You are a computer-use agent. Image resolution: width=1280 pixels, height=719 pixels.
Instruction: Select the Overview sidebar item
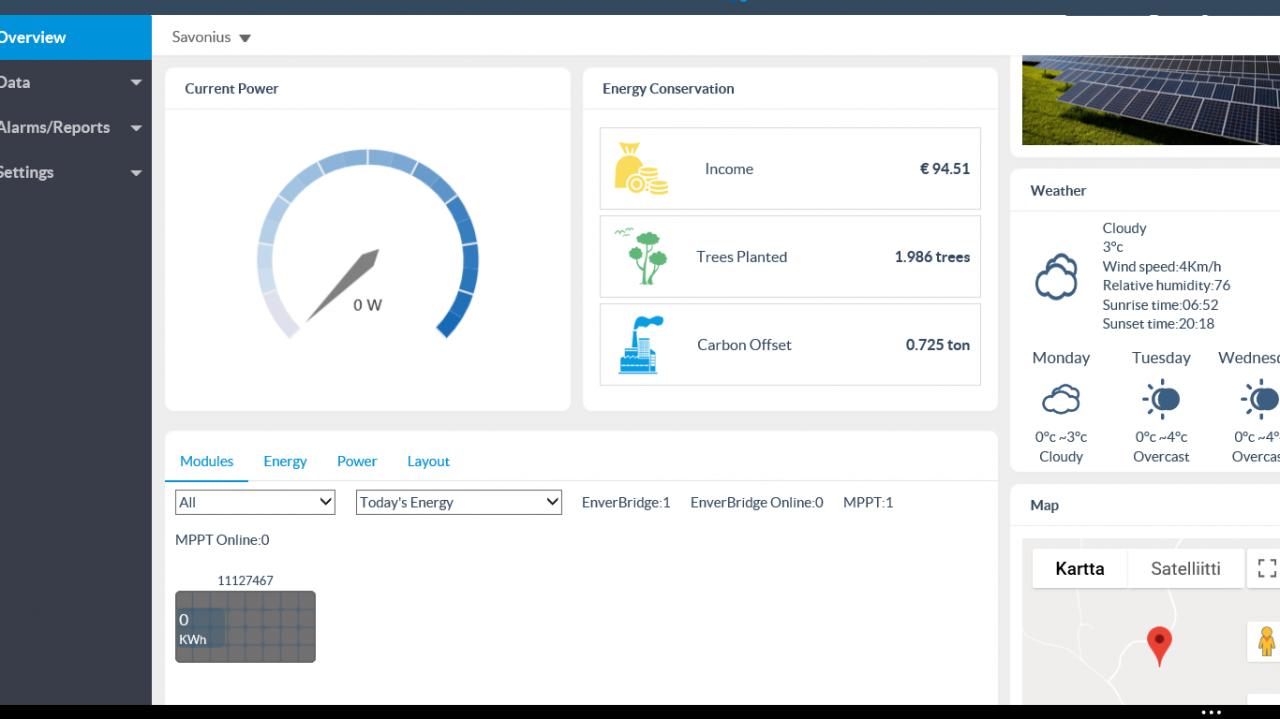76,37
